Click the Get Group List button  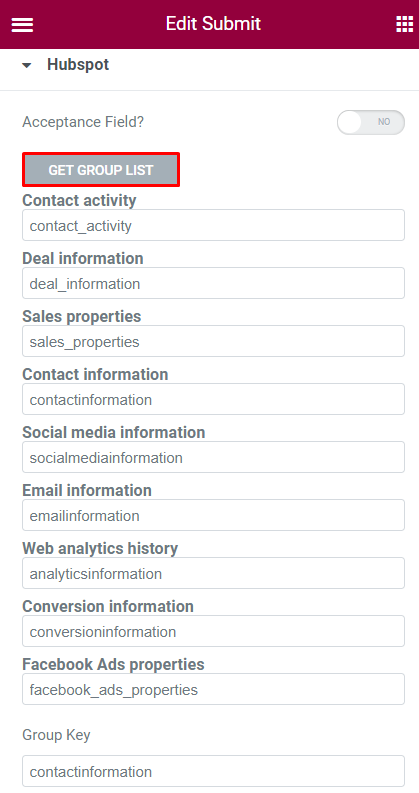click(x=101, y=170)
